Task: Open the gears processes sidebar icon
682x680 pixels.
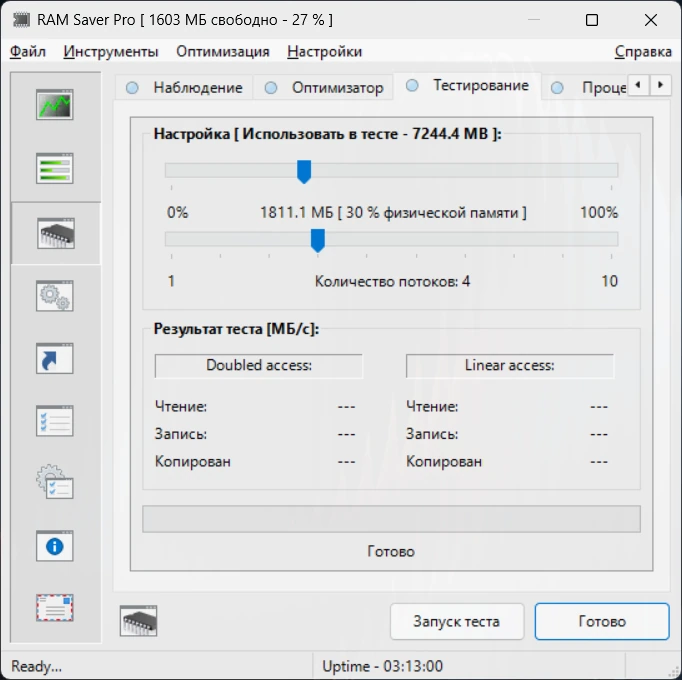Action: tap(55, 296)
